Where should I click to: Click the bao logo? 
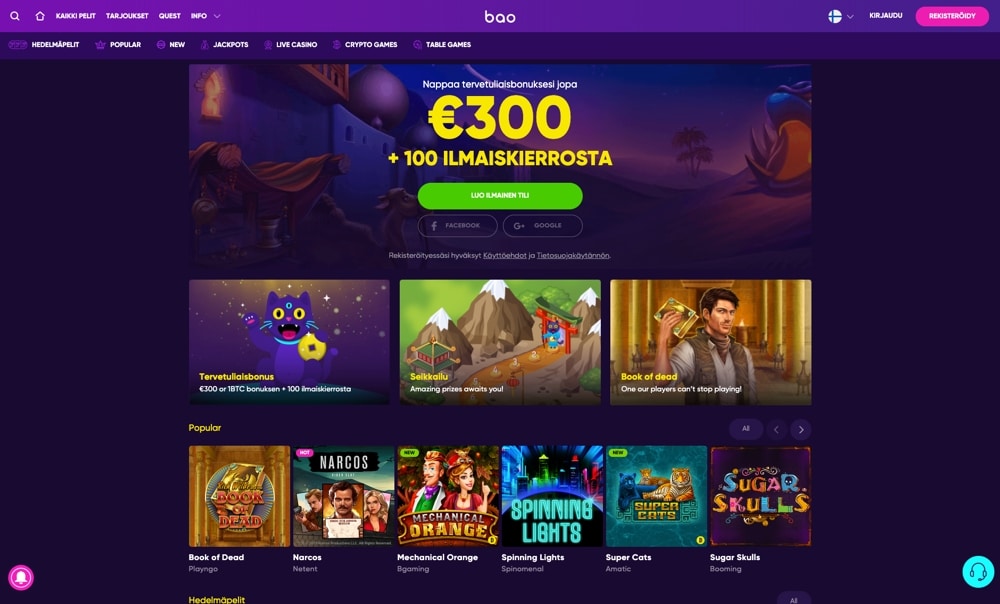(500, 17)
